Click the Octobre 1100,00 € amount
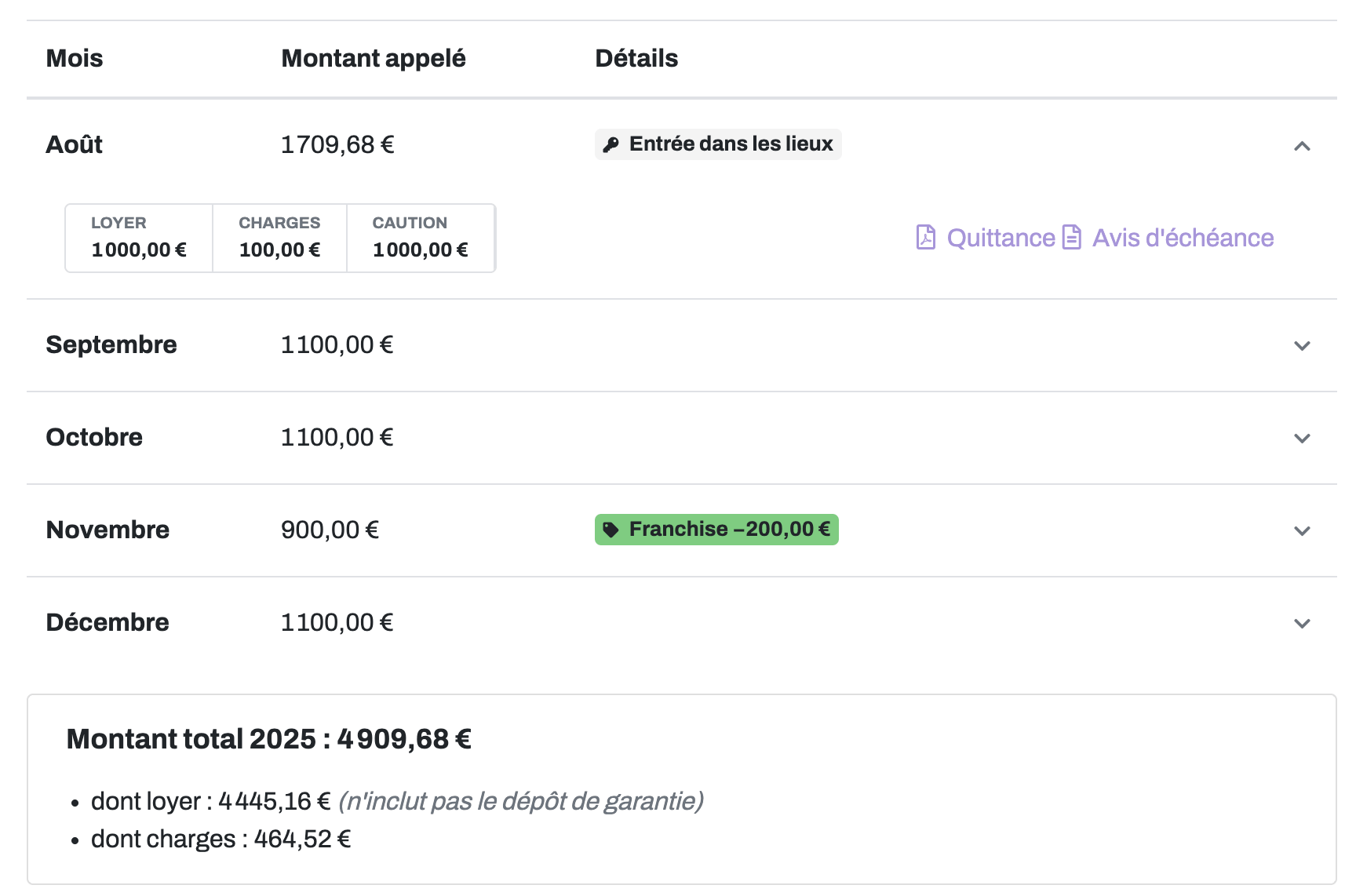Screen dimensions: 1356x896 pyautogui.click(x=337, y=437)
